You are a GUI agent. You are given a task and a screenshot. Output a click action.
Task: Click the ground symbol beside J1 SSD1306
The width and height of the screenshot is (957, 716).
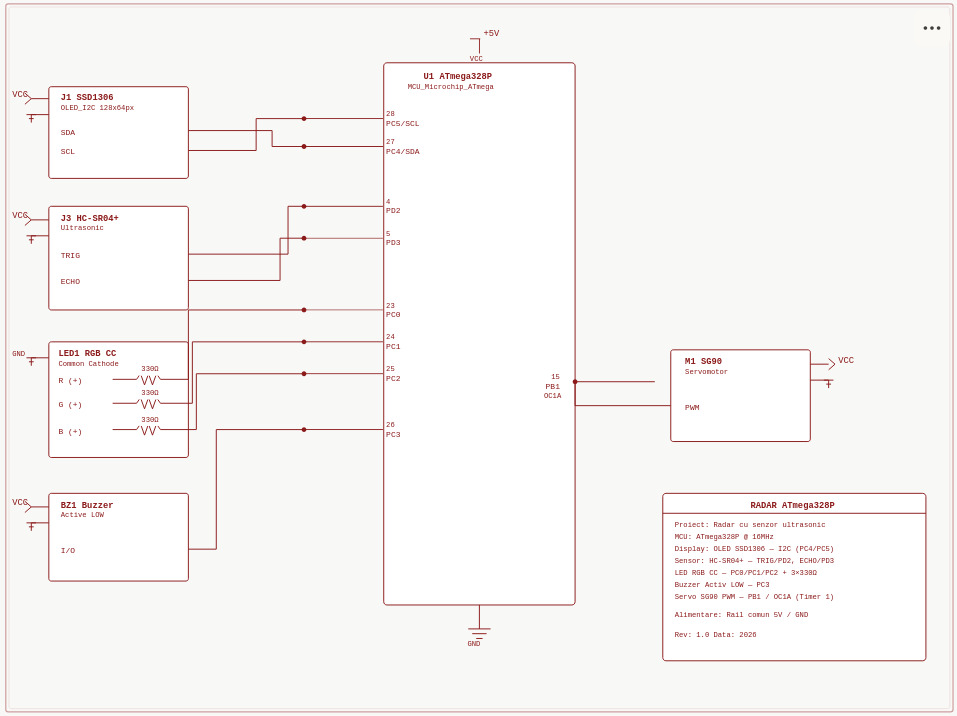coord(31,117)
